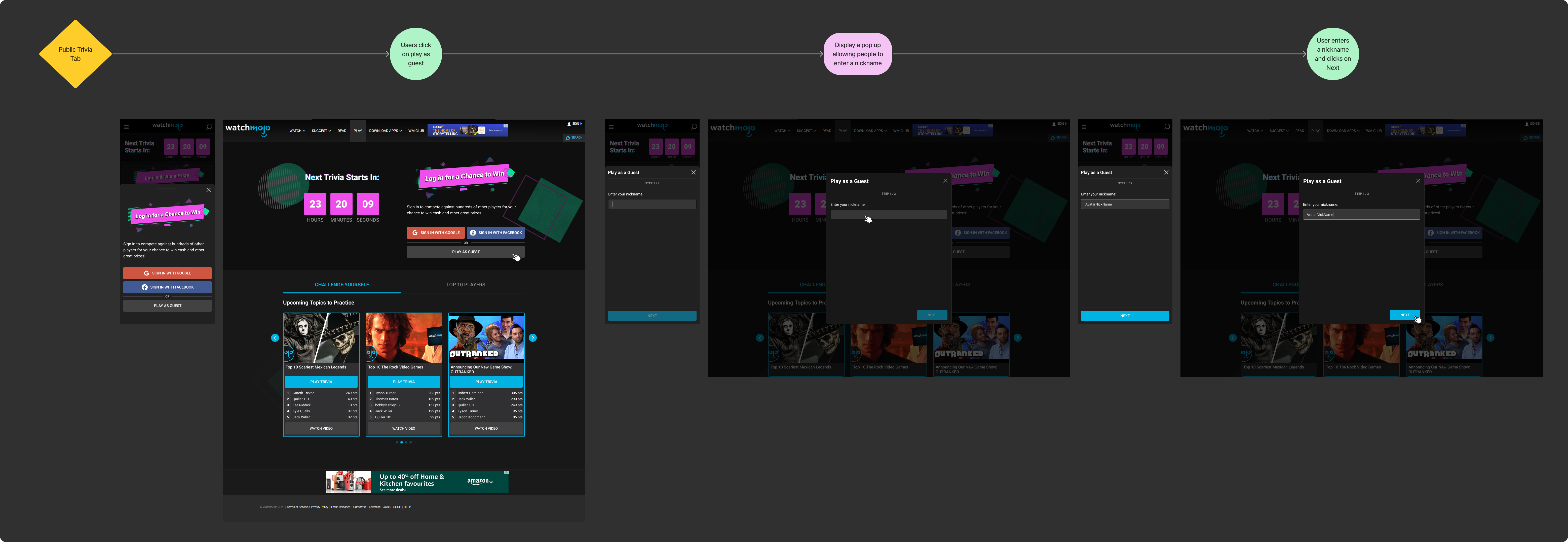
Task: Click HELP footer link
Action: point(407,507)
